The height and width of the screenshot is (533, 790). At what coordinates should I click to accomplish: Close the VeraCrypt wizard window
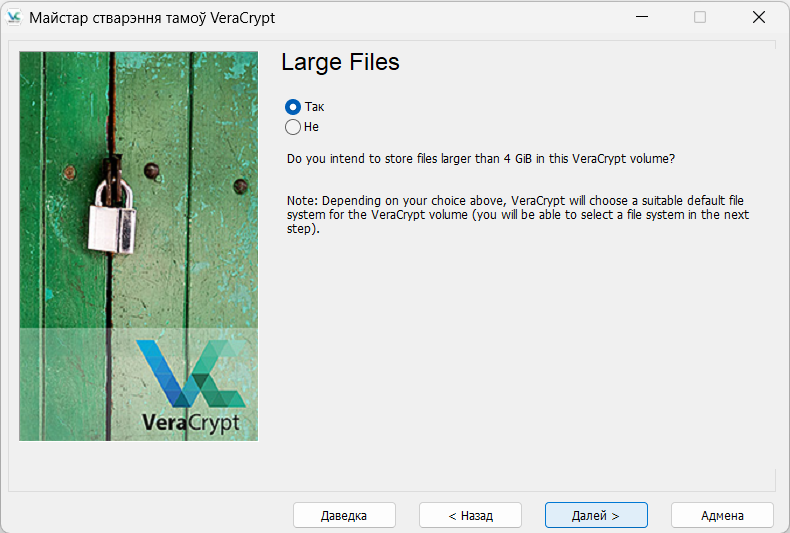click(759, 17)
